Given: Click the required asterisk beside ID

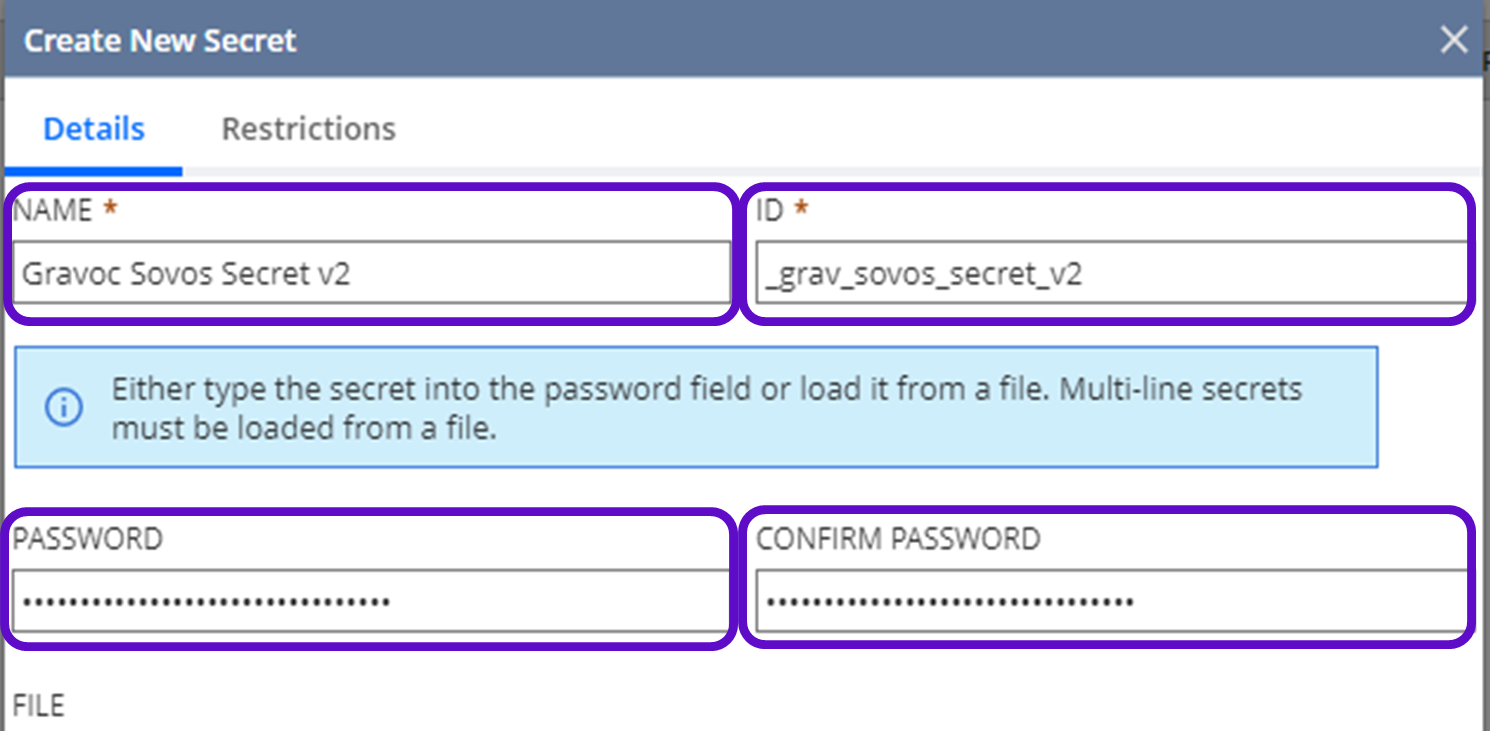Looking at the screenshot, I should pos(800,210).
